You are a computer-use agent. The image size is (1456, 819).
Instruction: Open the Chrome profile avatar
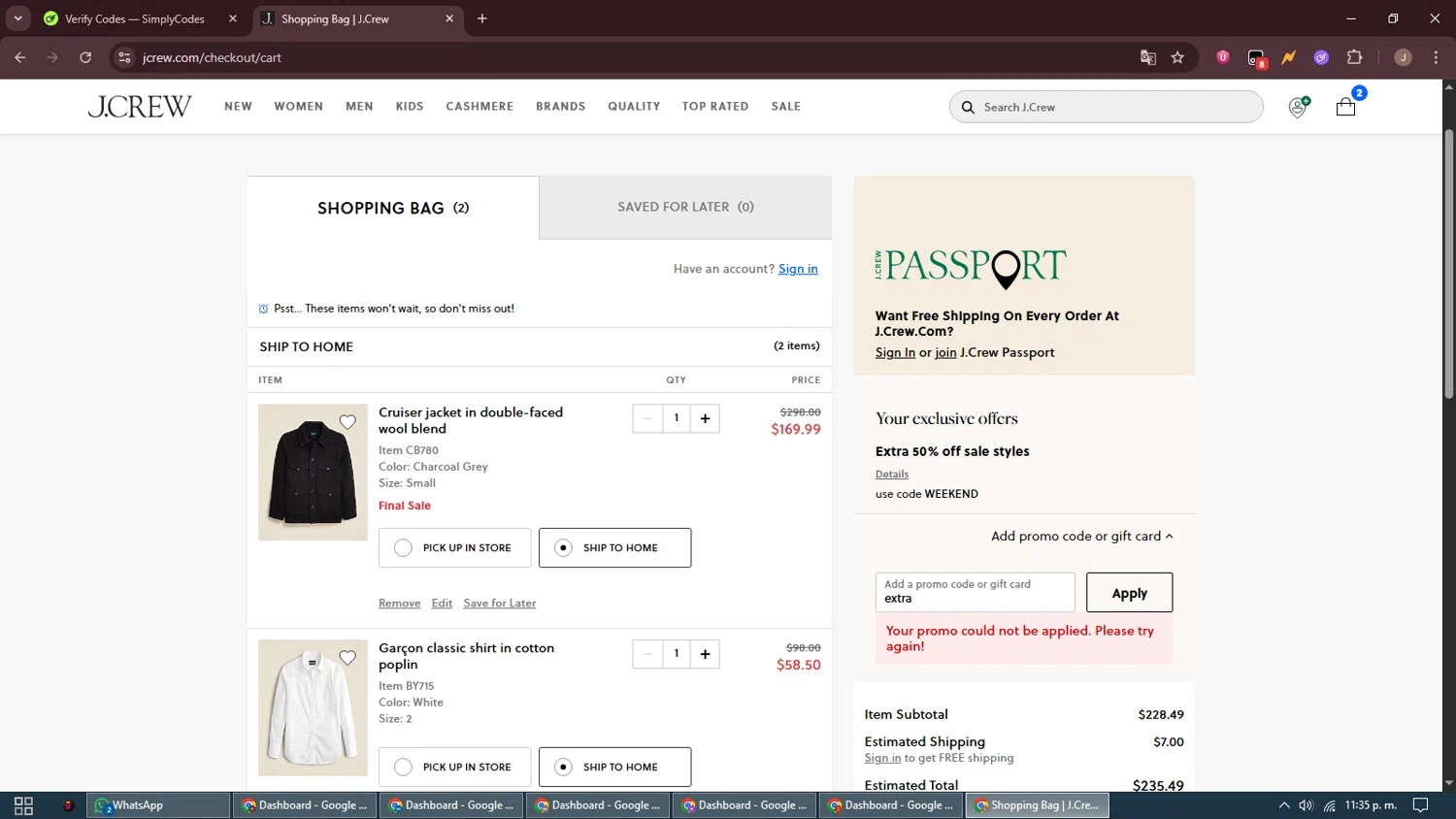pyautogui.click(x=1403, y=57)
